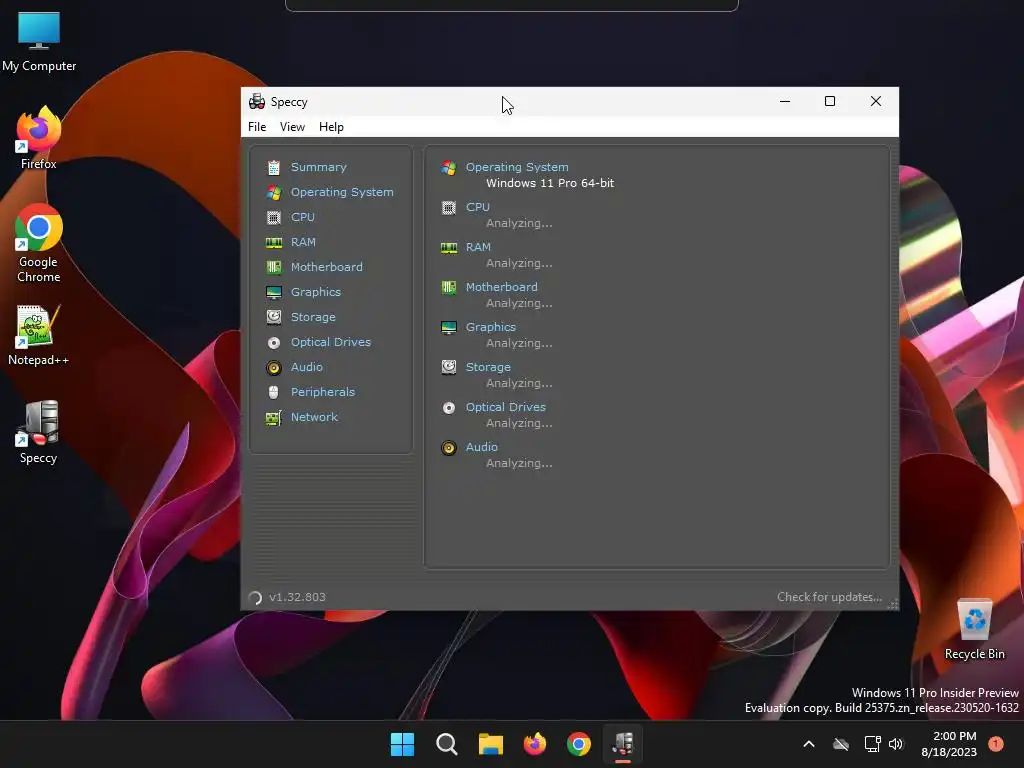Click the Summary icon in sidebar

tap(274, 168)
